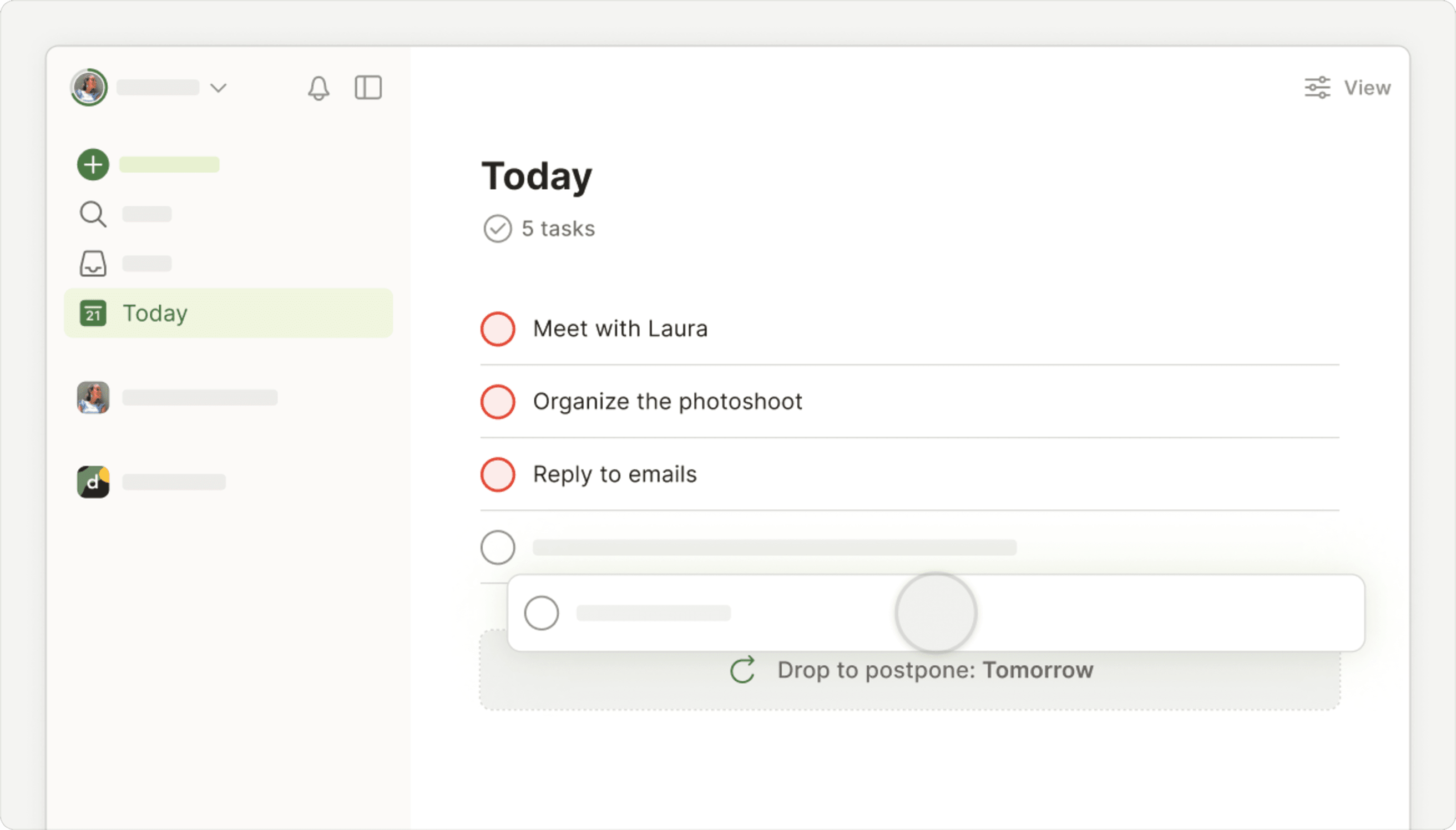Image resolution: width=1456 pixels, height=830 pixels.
Task: Click the notifications bell icon
Action: [318, 88]
